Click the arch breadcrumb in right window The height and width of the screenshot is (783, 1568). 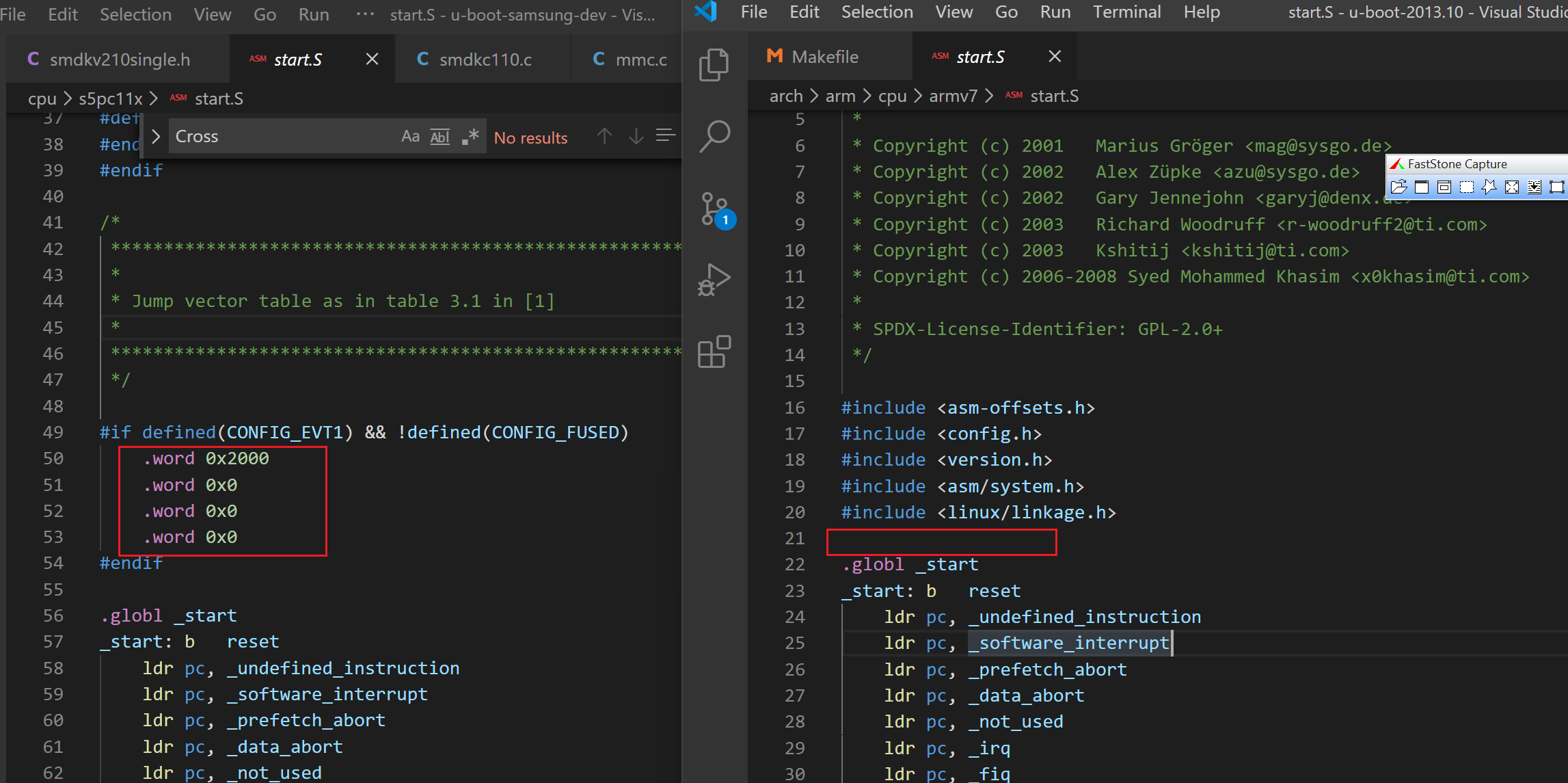(786, 96)
